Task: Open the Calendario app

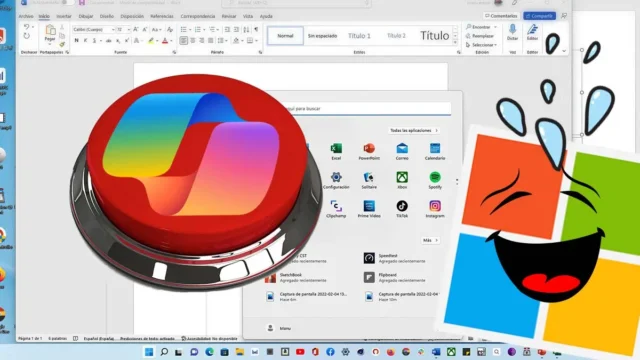Action: tap(435, 151)
